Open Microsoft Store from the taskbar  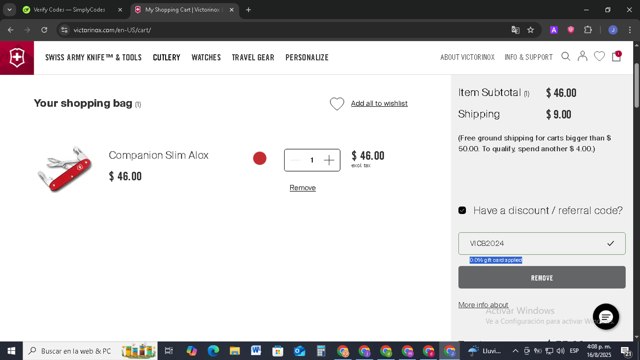tap(278, 351)
